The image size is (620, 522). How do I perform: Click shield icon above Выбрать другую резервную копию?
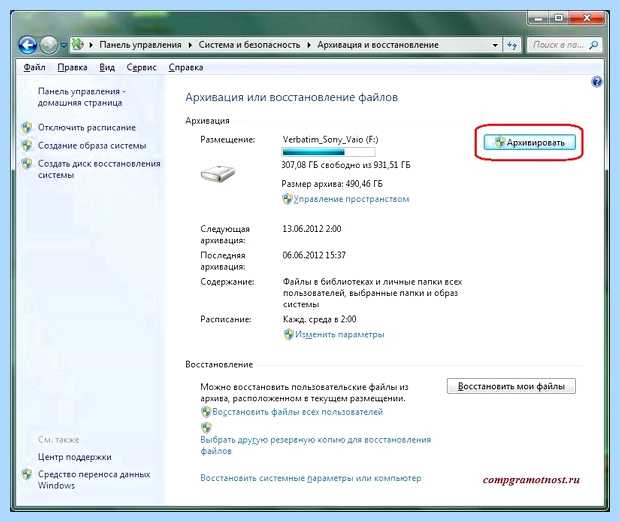pyautogui.click(x=206, y=427)
